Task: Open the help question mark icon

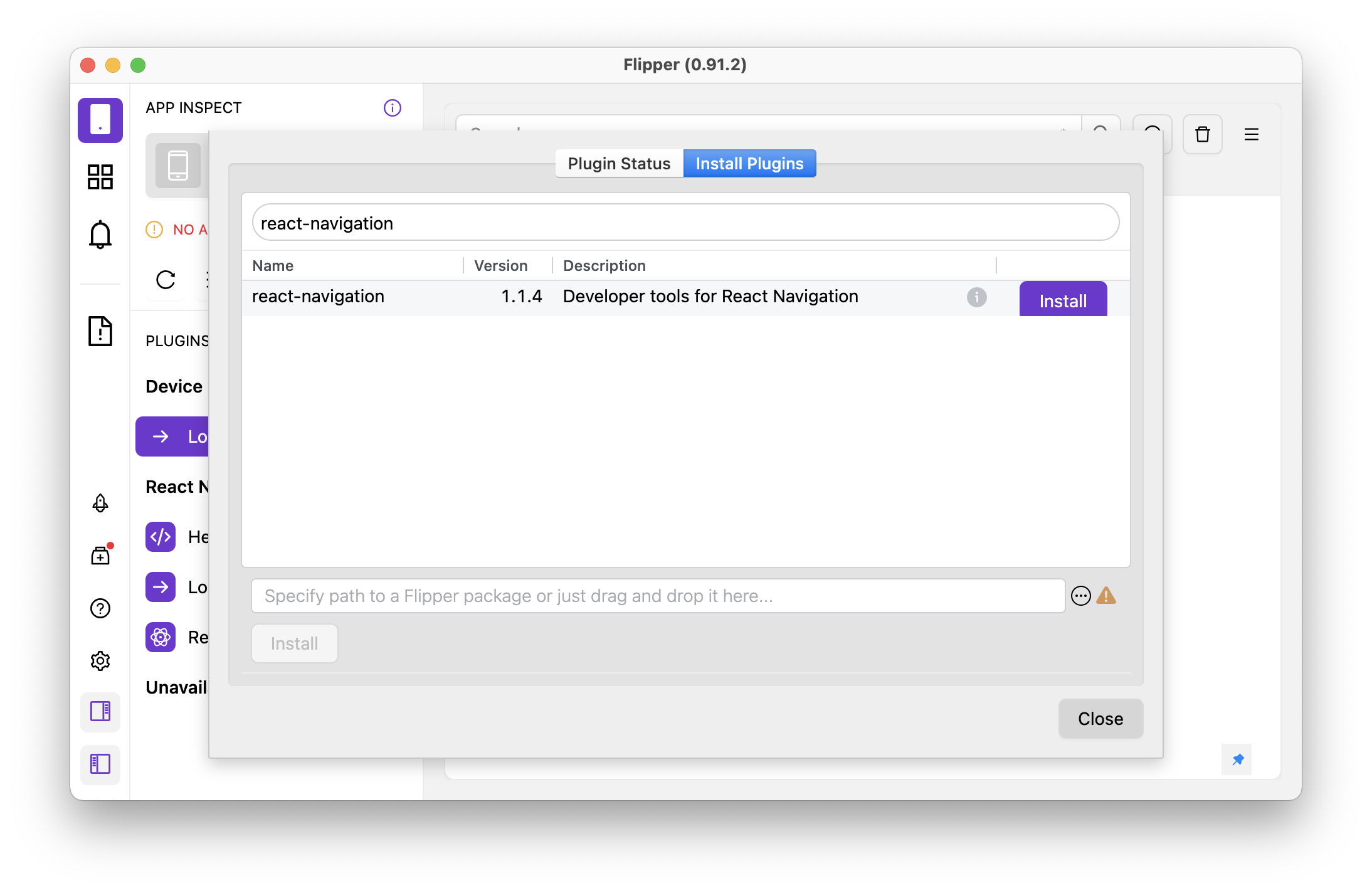Action: (100, 608)
